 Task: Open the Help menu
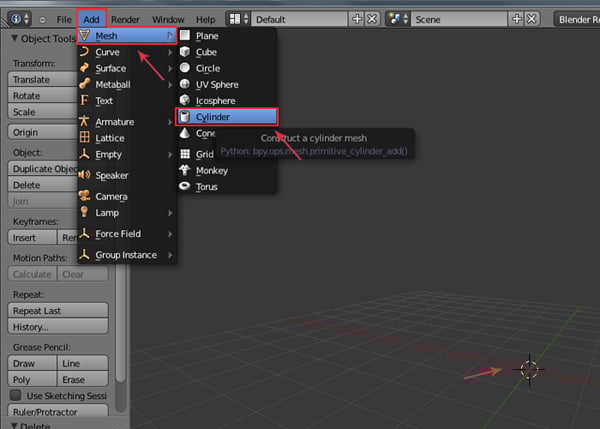(x=205, y=19)
